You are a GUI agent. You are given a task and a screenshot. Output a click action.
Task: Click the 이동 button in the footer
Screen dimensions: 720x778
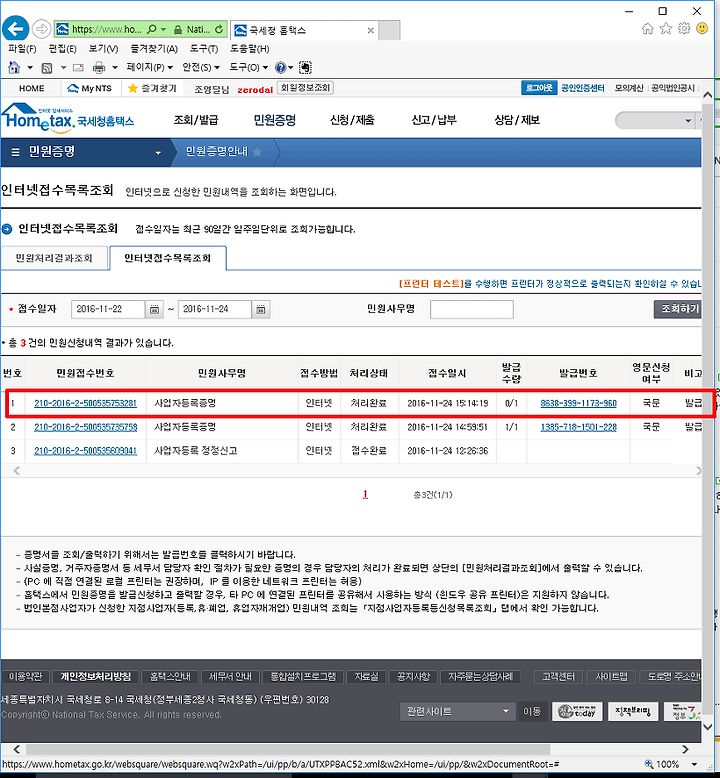coord(532,712)
